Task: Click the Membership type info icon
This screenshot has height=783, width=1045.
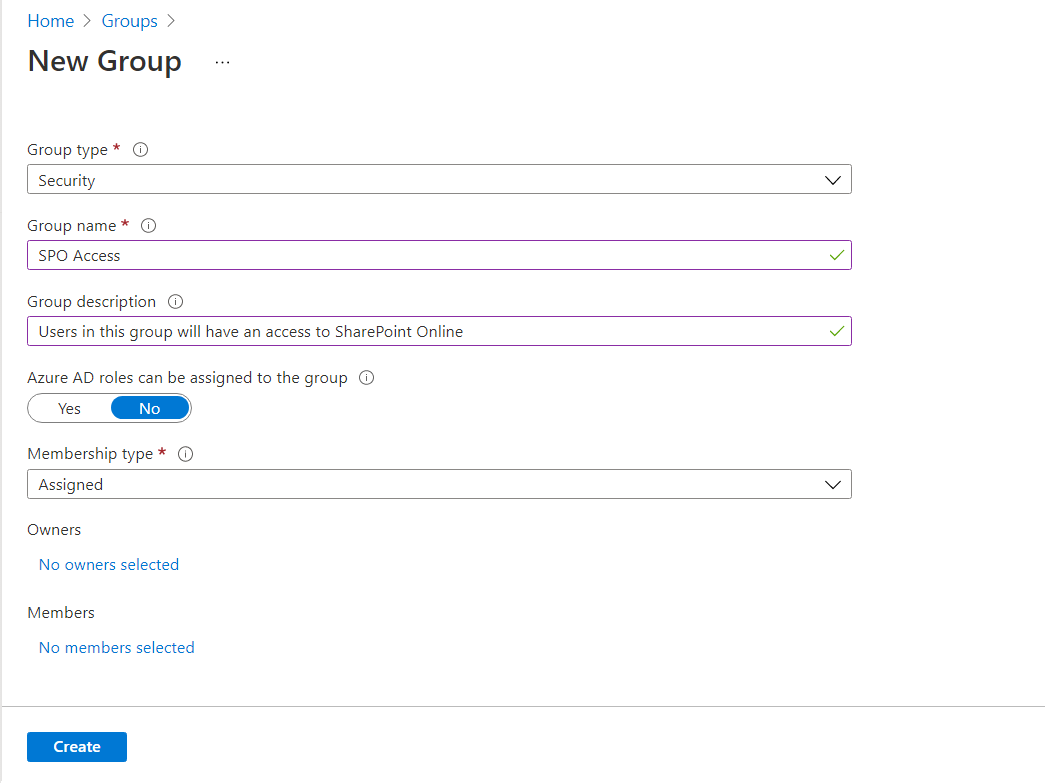Action: 185,454
